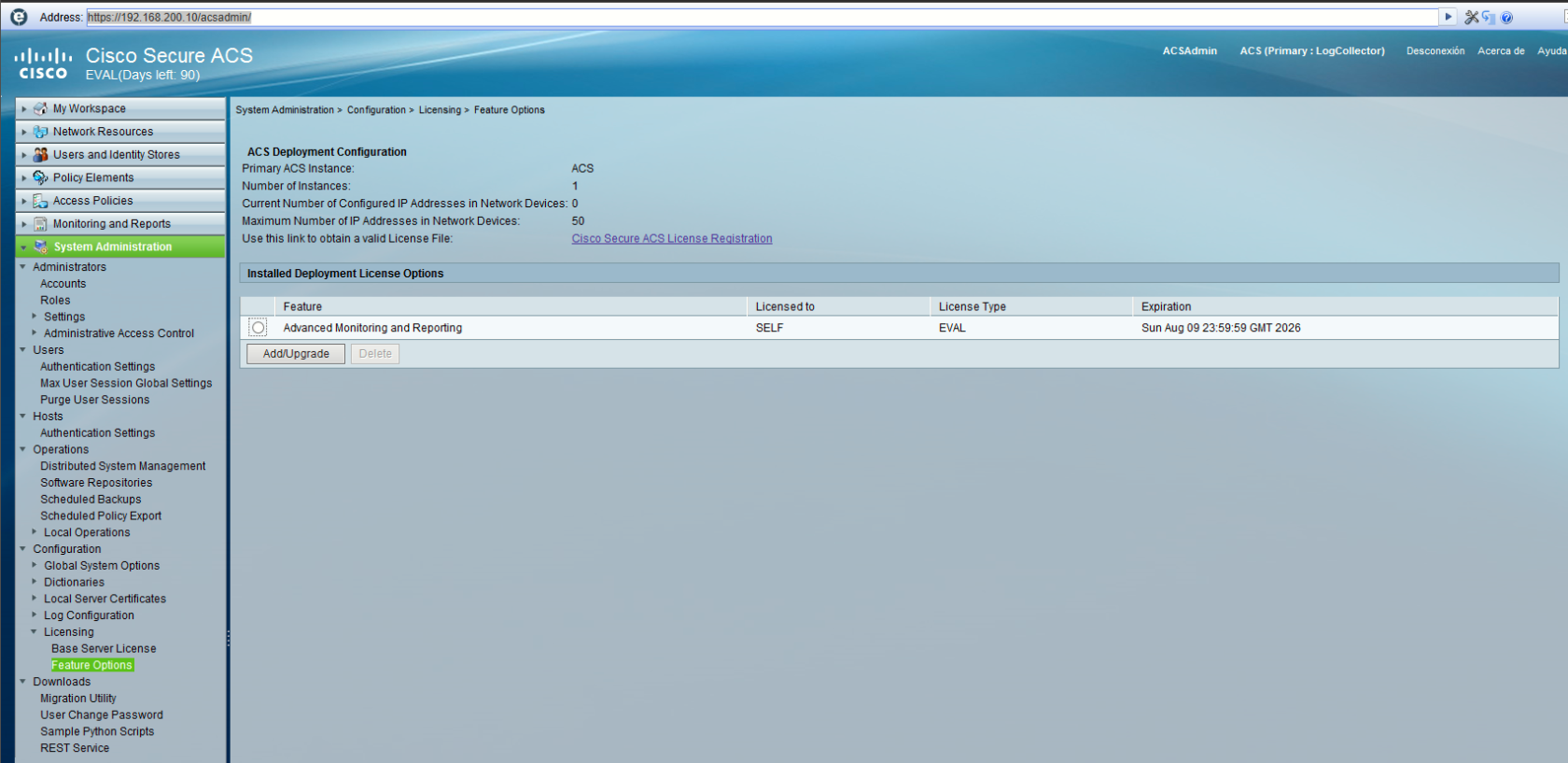Open User Change Password
Screen dimensions: 1568x763
pos(102,715)
